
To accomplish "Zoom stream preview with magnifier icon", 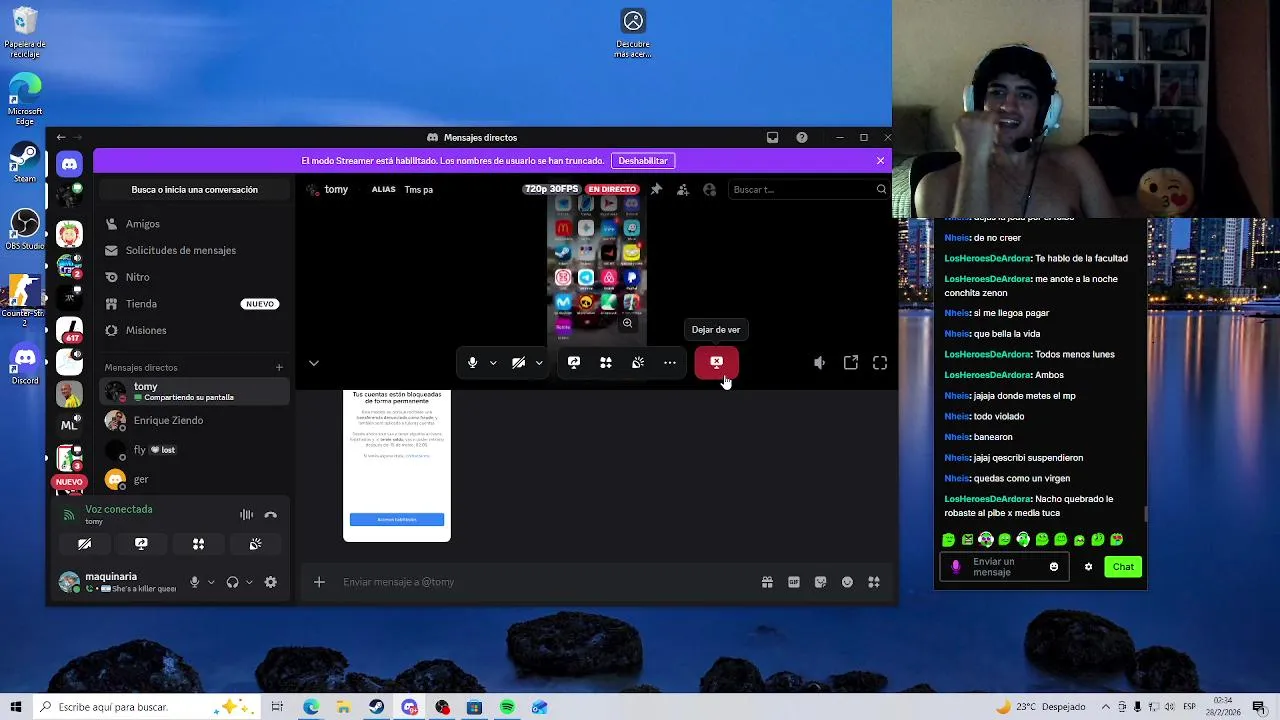I will coord(627,323).
